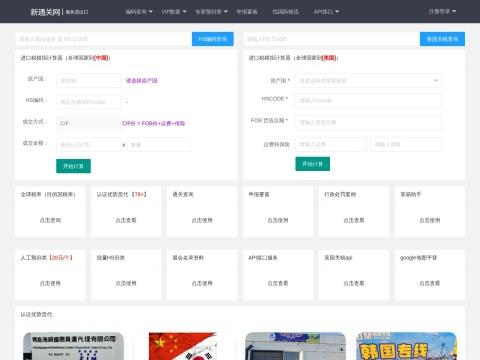The height and width of the screenshot is (360, 480).
Task: Click 点击查看 on the google地图平替 card
Action: click(x=430, y=283)
